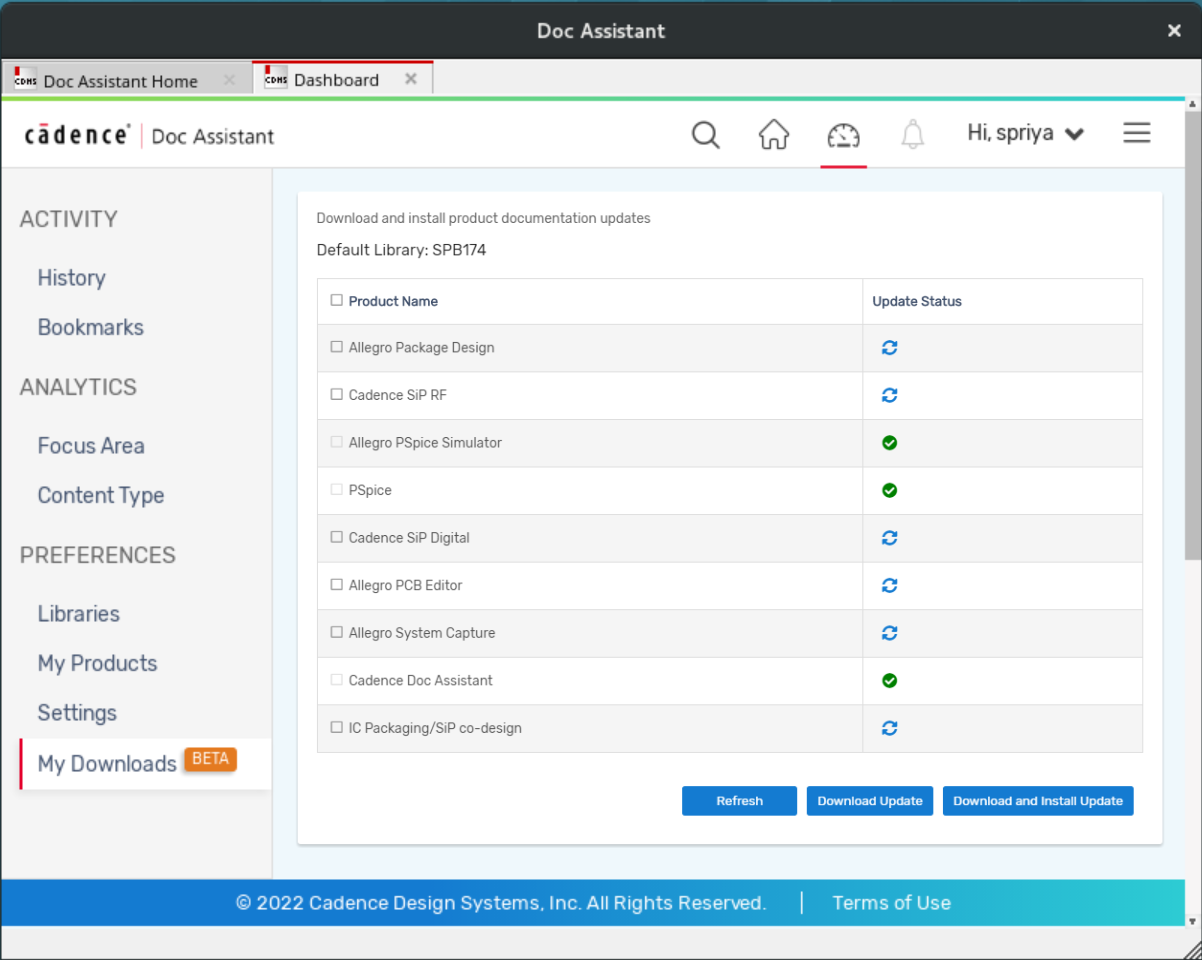Click the Download Update button
1202x960 pixels.
tap(870, 801)
